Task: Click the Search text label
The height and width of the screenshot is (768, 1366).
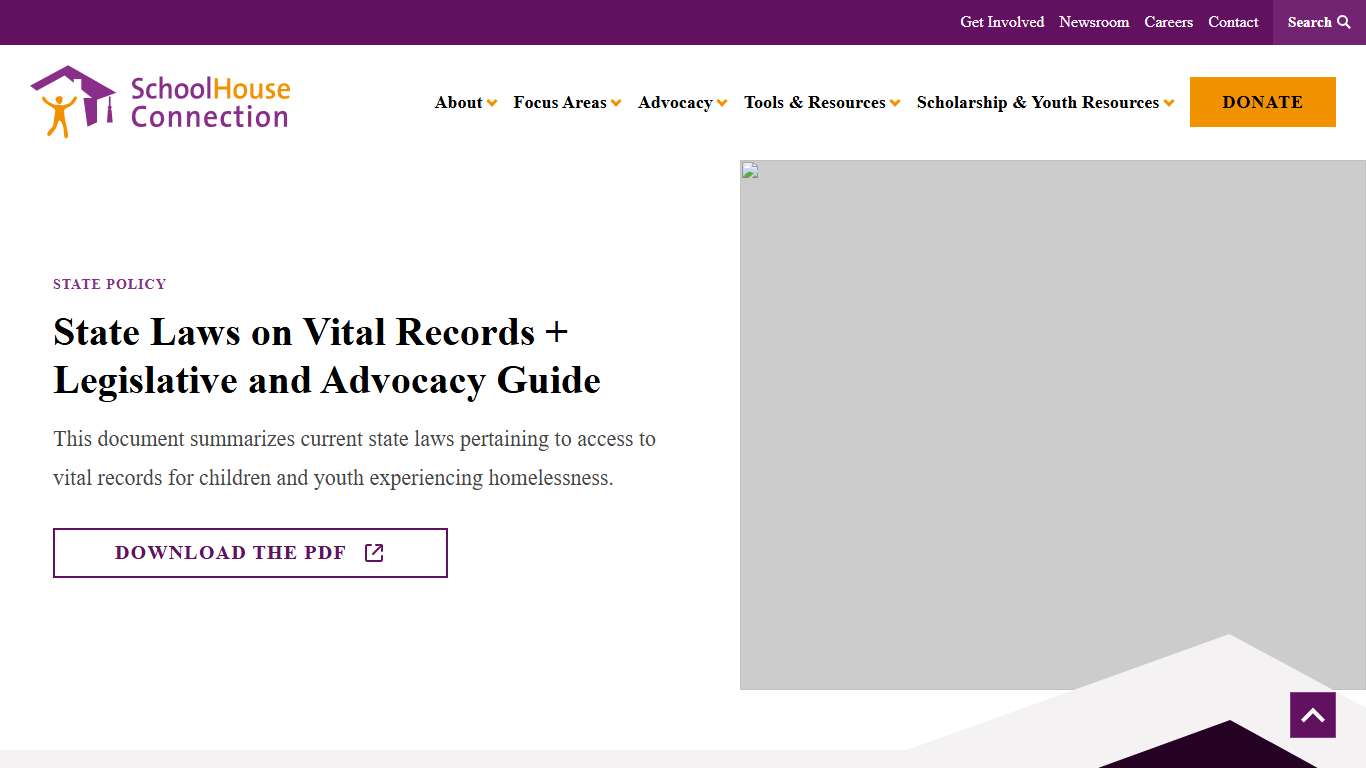Action: [x=1311, y=21]
